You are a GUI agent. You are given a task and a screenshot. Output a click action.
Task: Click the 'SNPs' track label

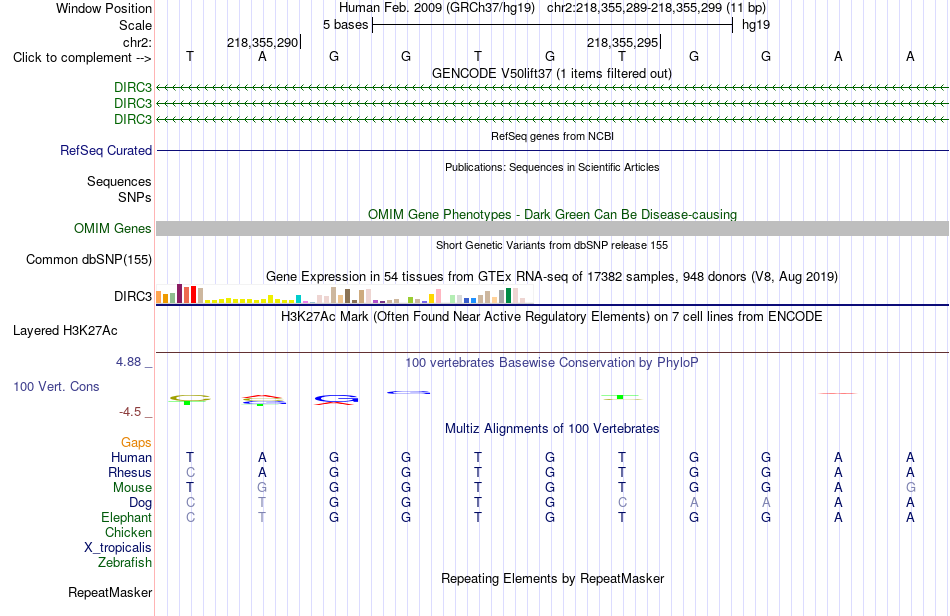[x=135, y=197]
